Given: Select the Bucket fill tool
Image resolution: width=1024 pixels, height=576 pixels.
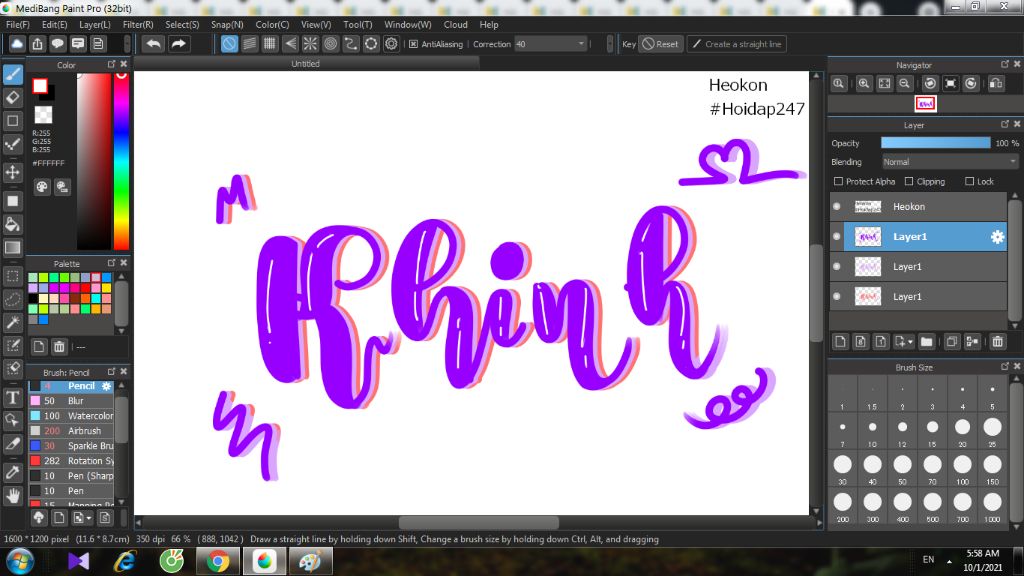Looking at the screenshot, I should (x=12, y=225).
